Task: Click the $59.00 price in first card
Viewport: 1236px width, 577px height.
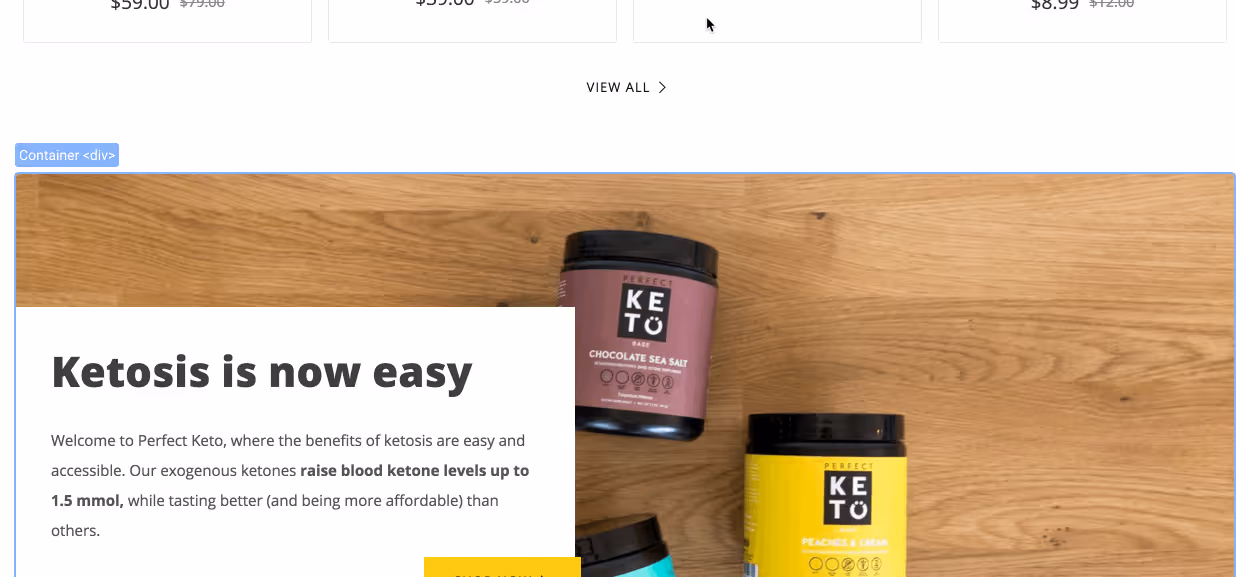Action: pyautogui.click(x=140, y=4)
